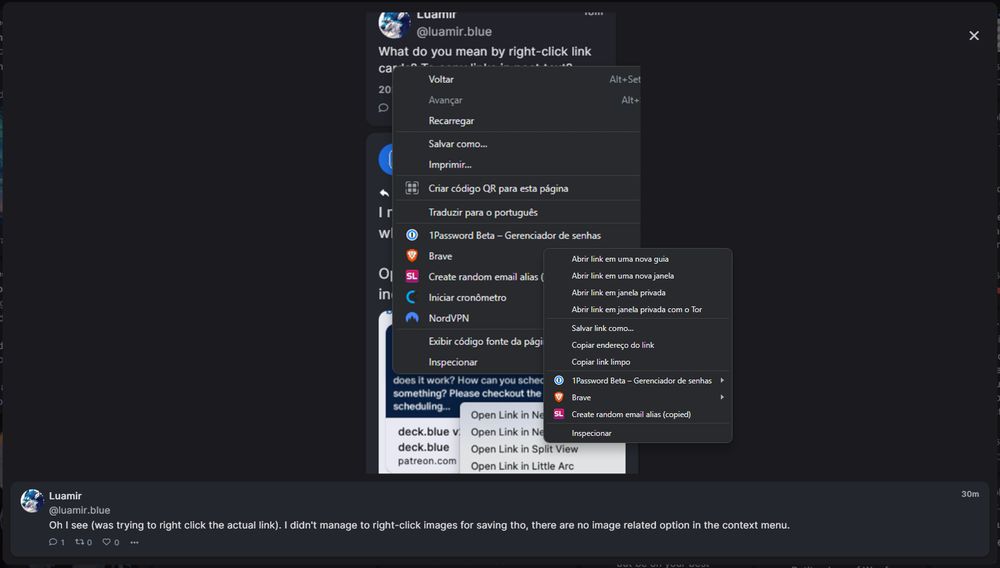
Task: Expand the Brave submenu arrow in link menu
Action: 722,397
